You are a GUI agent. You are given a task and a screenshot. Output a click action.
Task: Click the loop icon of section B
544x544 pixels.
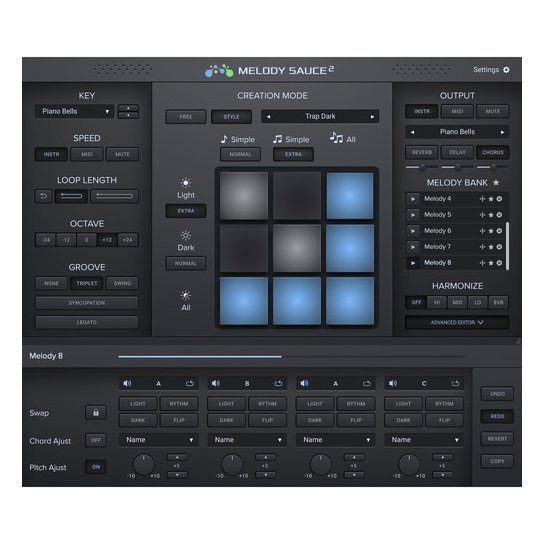tap(278, 383)
